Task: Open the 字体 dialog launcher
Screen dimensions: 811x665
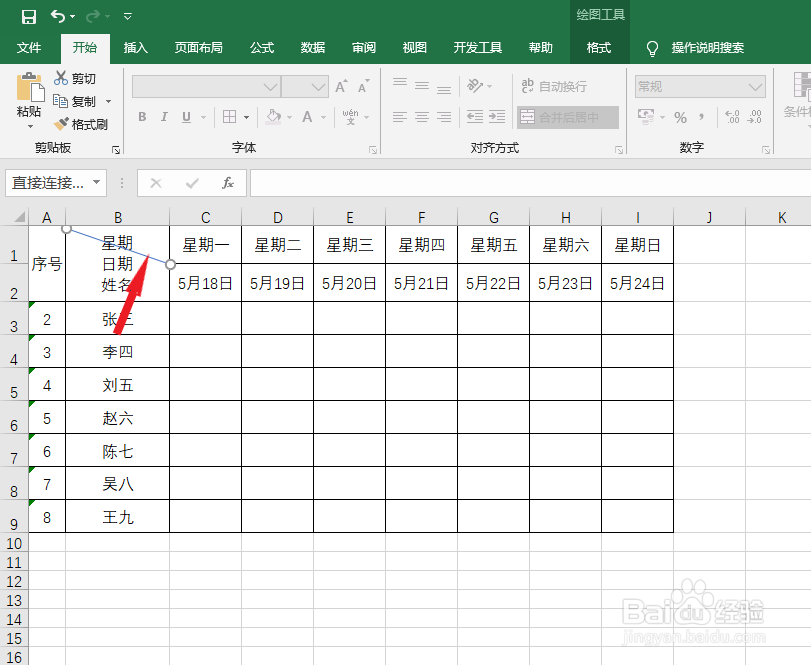Action: 373,150
